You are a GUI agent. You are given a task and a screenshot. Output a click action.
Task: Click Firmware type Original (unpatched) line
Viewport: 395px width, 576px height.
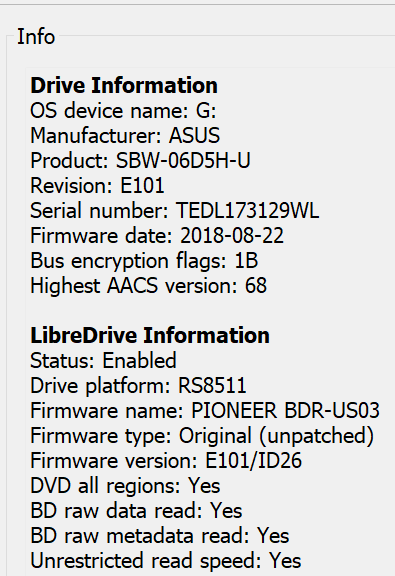click(x=202, y=436)
